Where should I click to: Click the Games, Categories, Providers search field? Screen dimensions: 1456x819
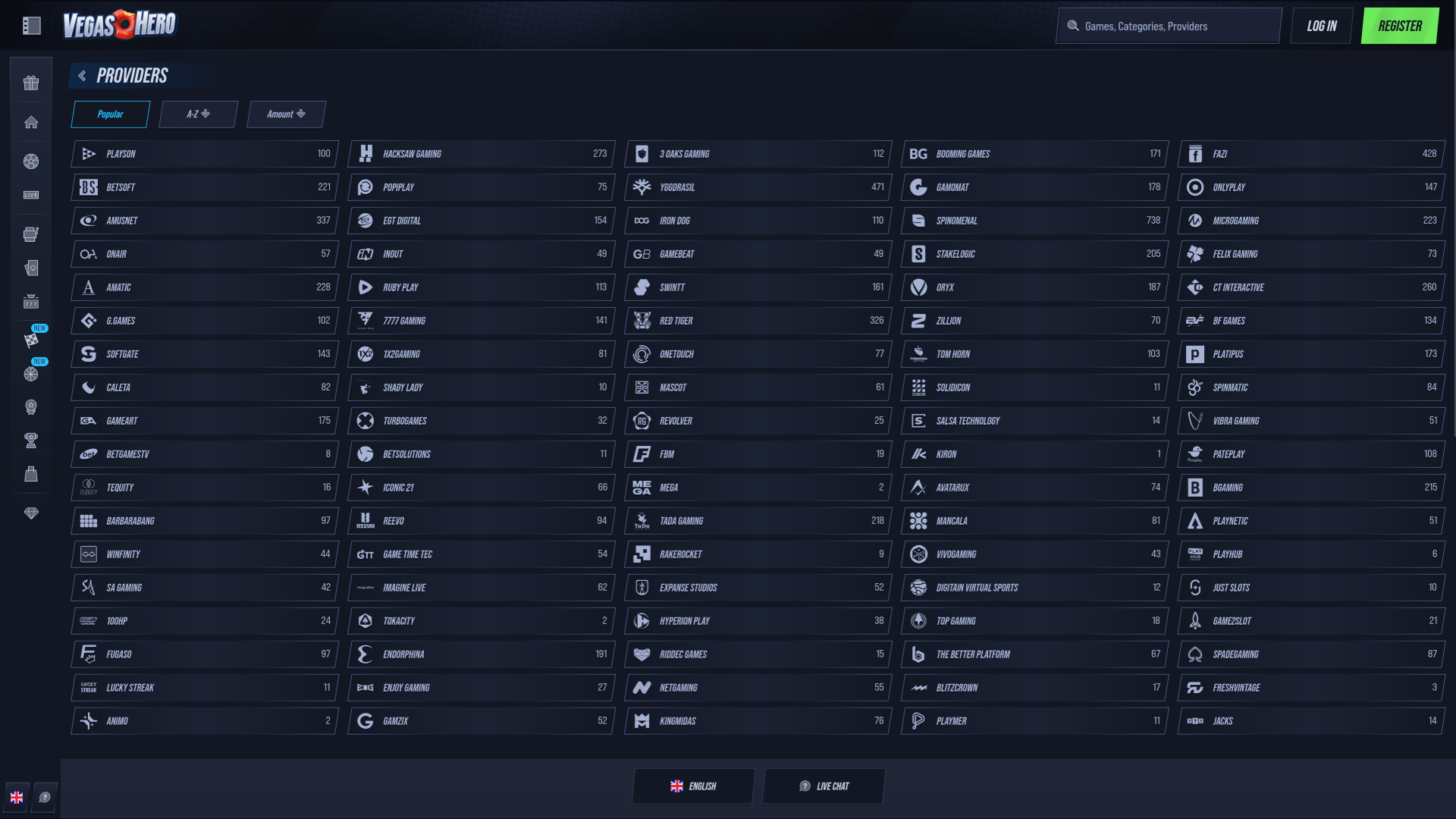point(1167,25)
